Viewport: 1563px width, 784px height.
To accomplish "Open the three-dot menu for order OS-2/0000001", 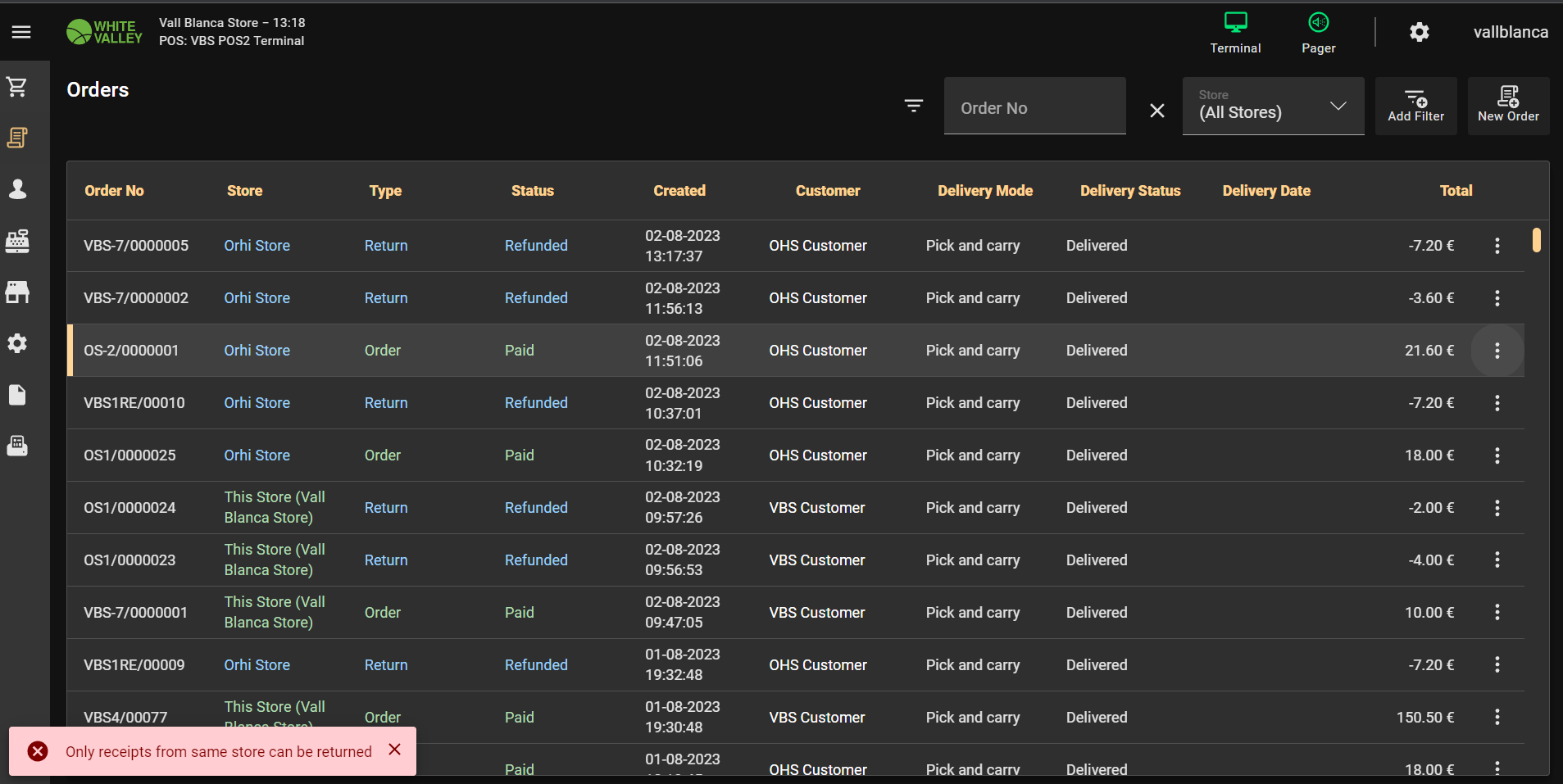I will tap(1497, 351).
